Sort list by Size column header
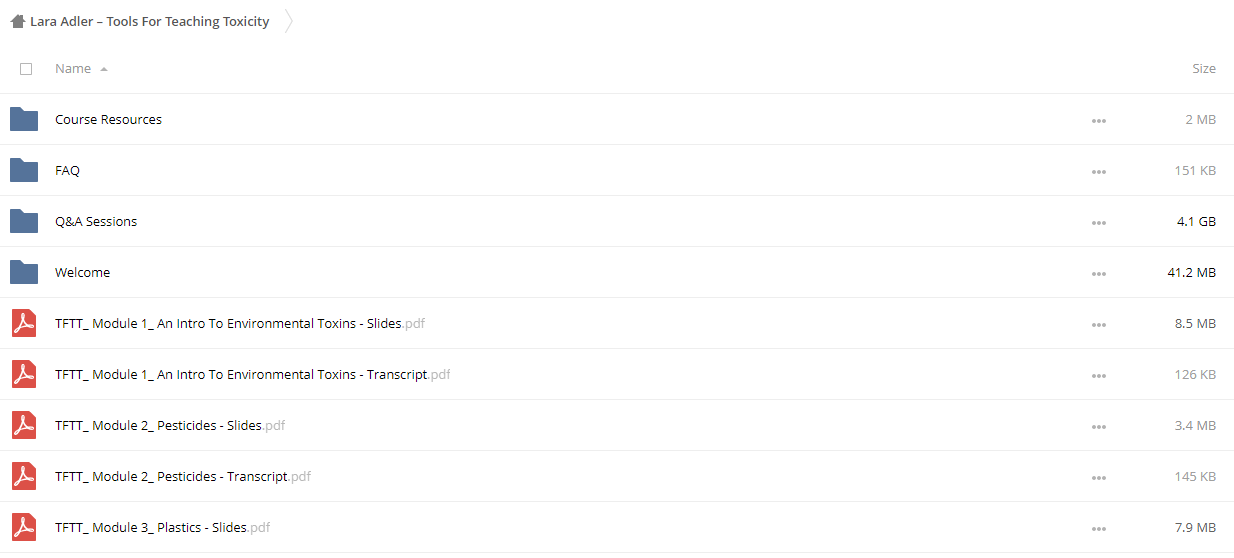 point(1204,69)
